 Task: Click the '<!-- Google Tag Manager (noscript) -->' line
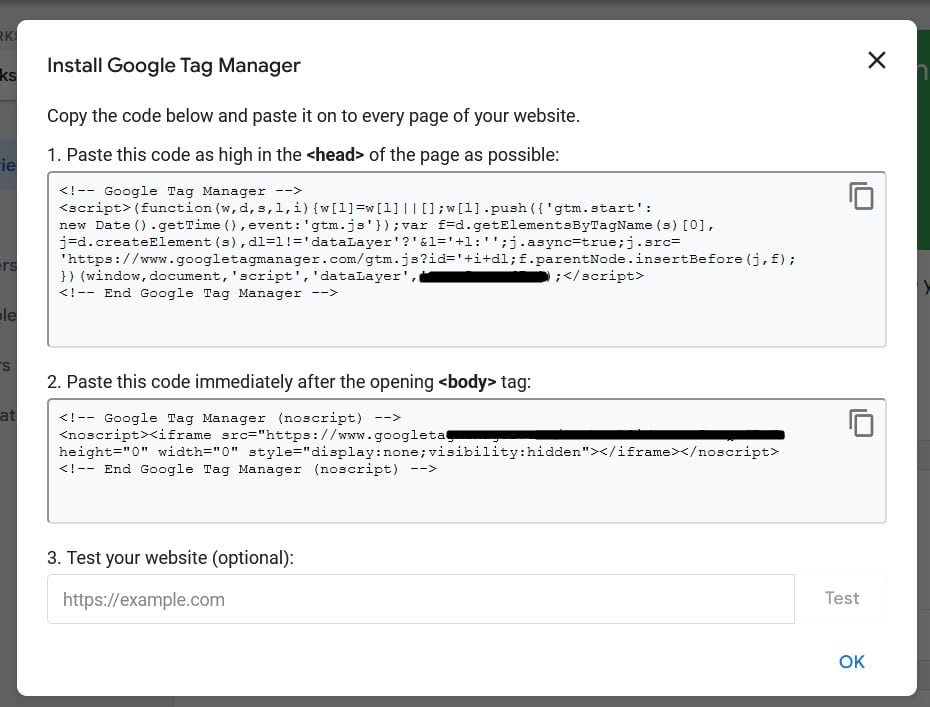click(230, 418)
